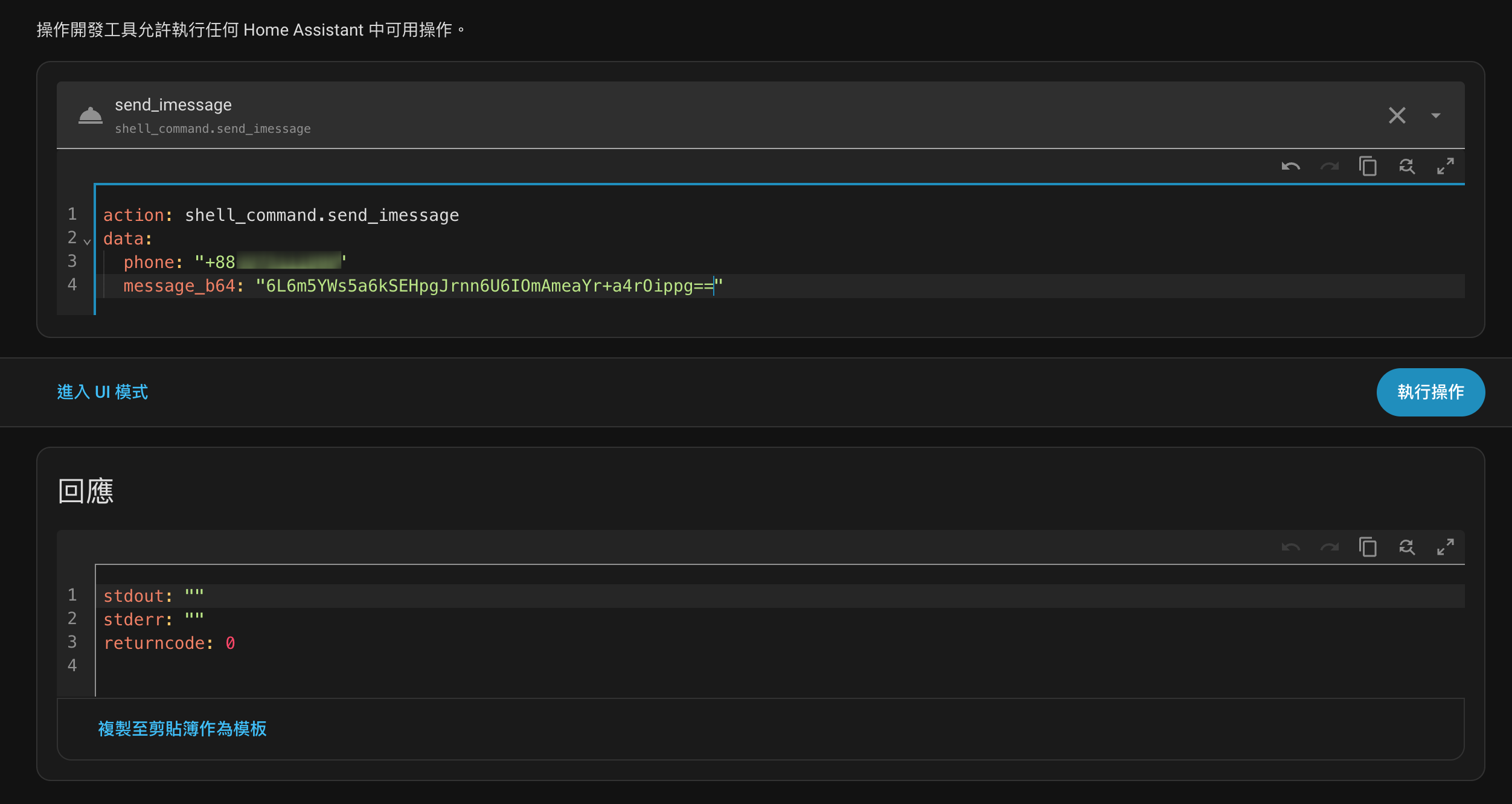
Task: Click undo icon in response editor
Action: click(1290, 547)
